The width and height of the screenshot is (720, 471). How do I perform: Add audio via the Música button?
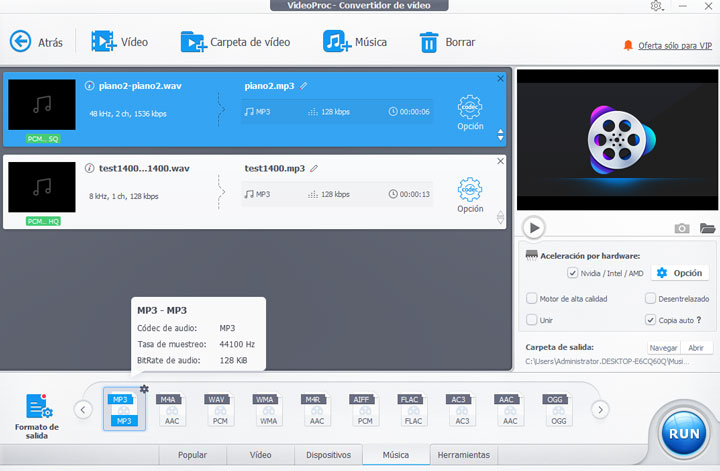tap(354, 42)
